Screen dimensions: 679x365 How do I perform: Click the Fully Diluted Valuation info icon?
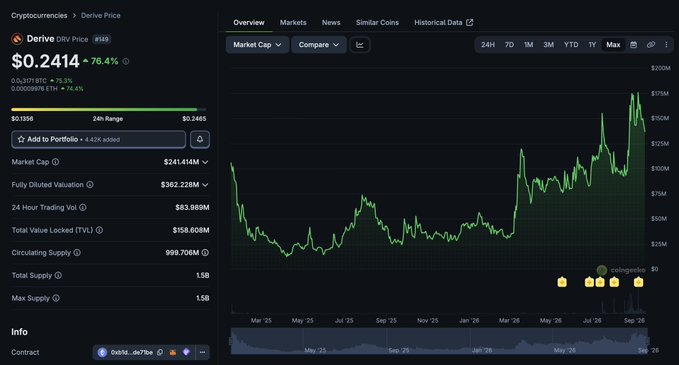[x=90, y=184]
